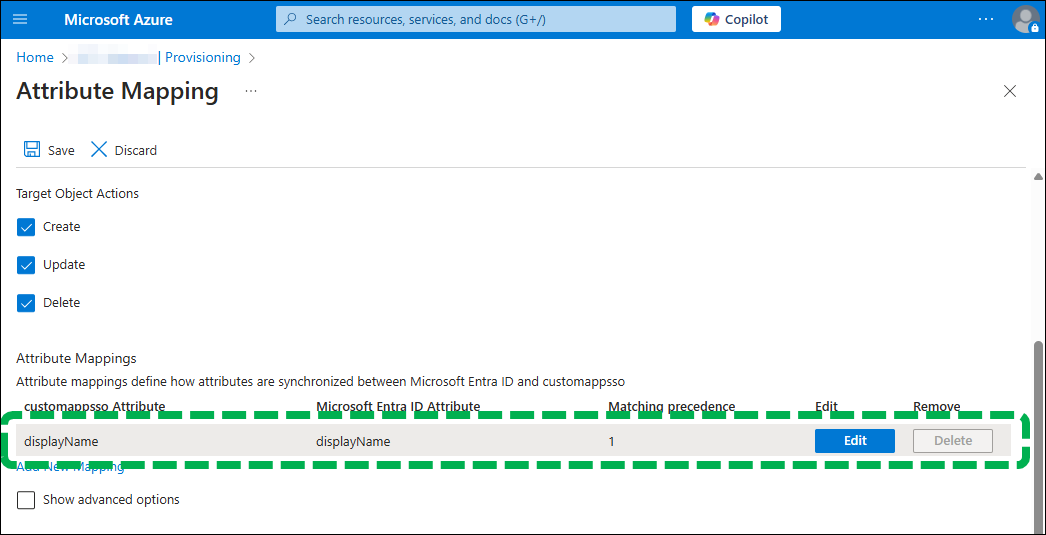Viewport: 1046px width, 535px height.
Task: Toggle the Update checkbox
Action: click(x=26, y=265)
